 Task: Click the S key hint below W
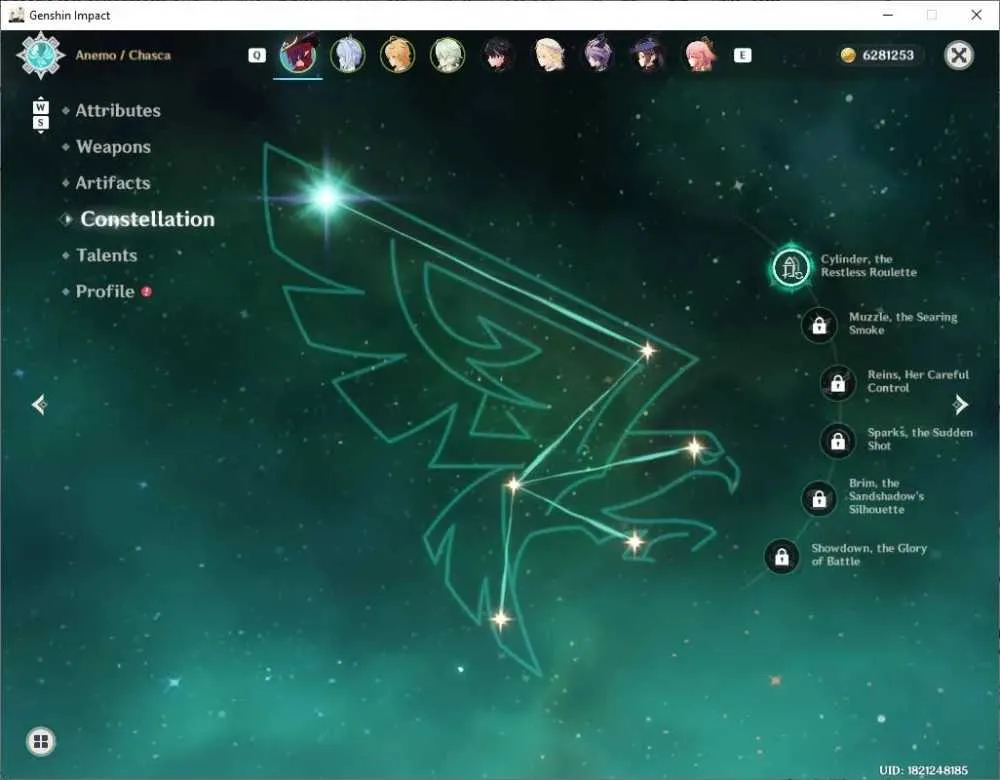40,122
